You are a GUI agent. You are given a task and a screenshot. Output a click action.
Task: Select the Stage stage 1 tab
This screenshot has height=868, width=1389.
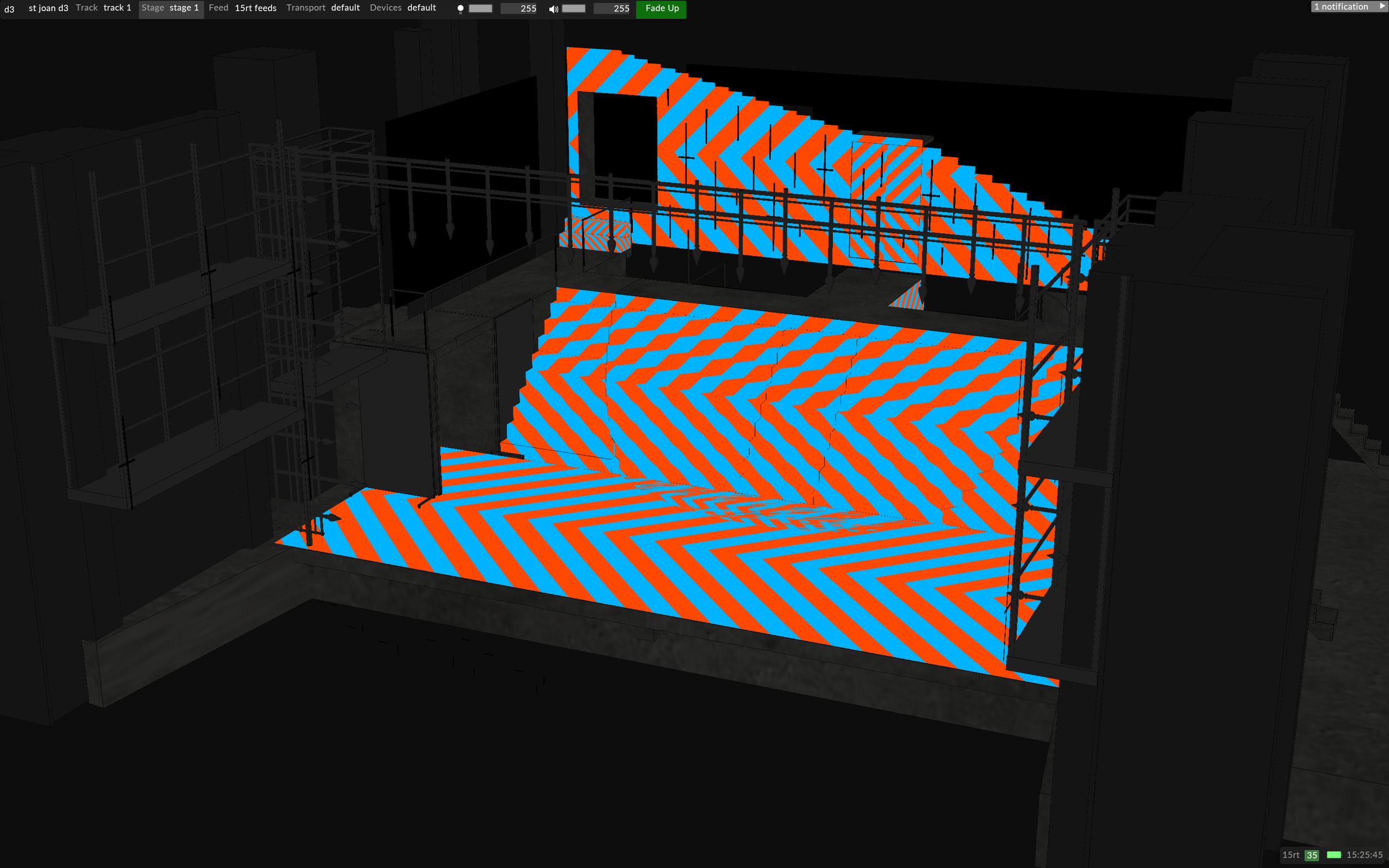tap(171, 8)
